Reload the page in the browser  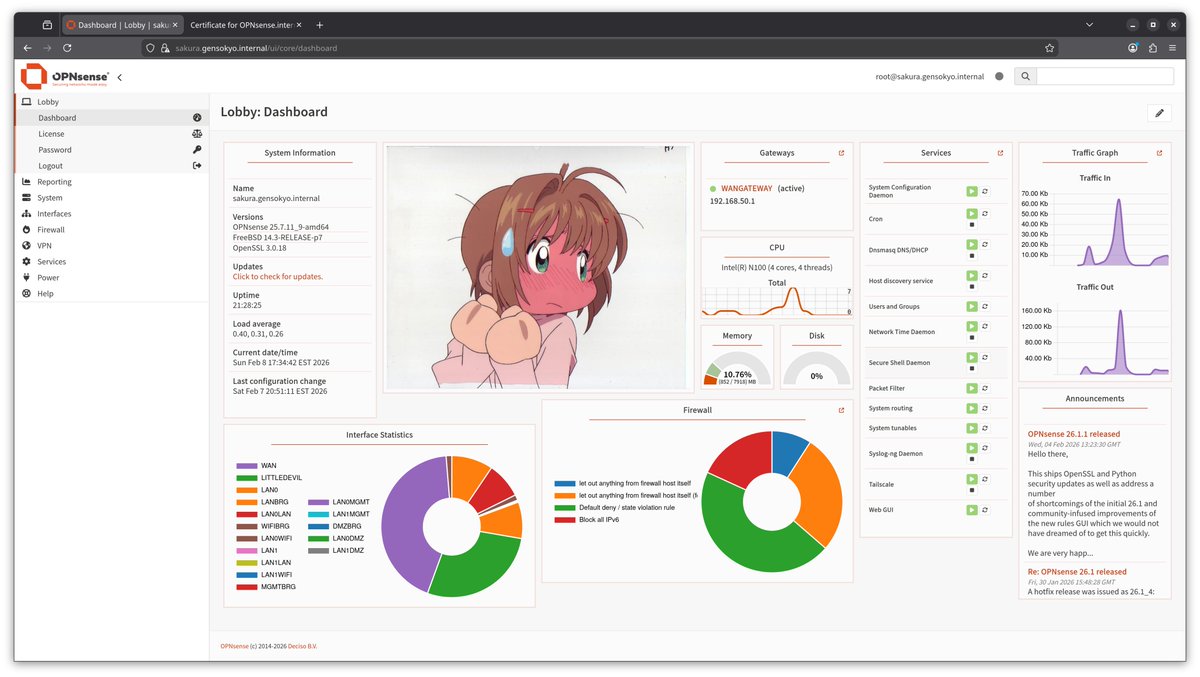tap(67, 47)
